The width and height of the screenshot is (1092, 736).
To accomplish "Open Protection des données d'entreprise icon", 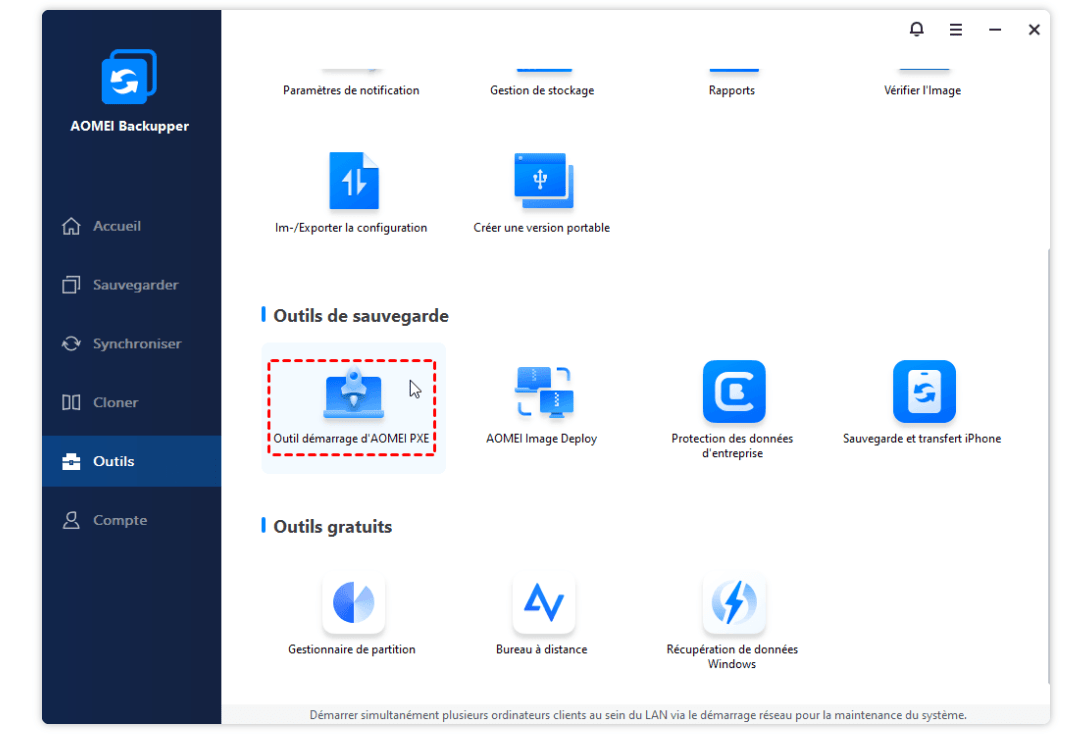I will [733, 391].
